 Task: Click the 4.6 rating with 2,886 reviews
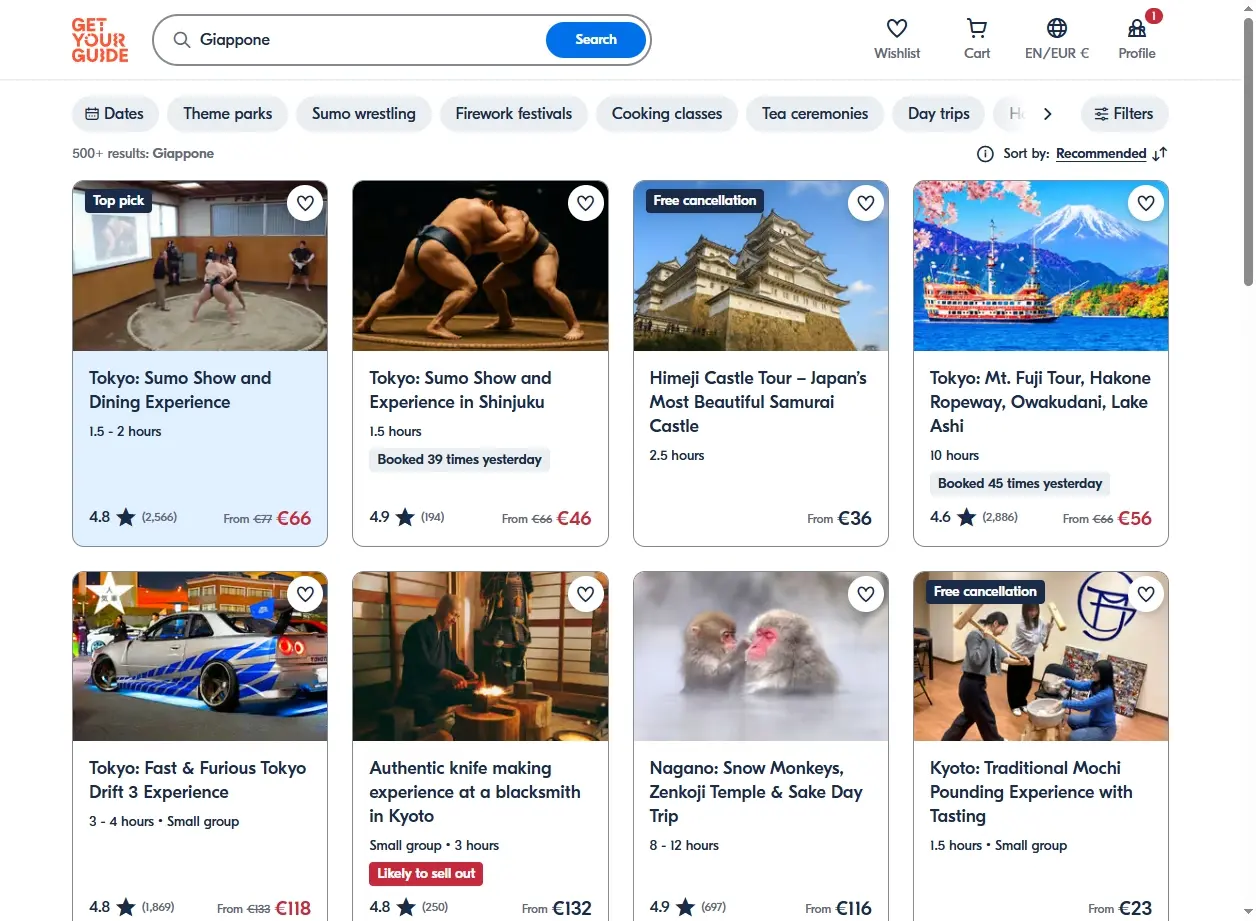[x=974, y=518]
